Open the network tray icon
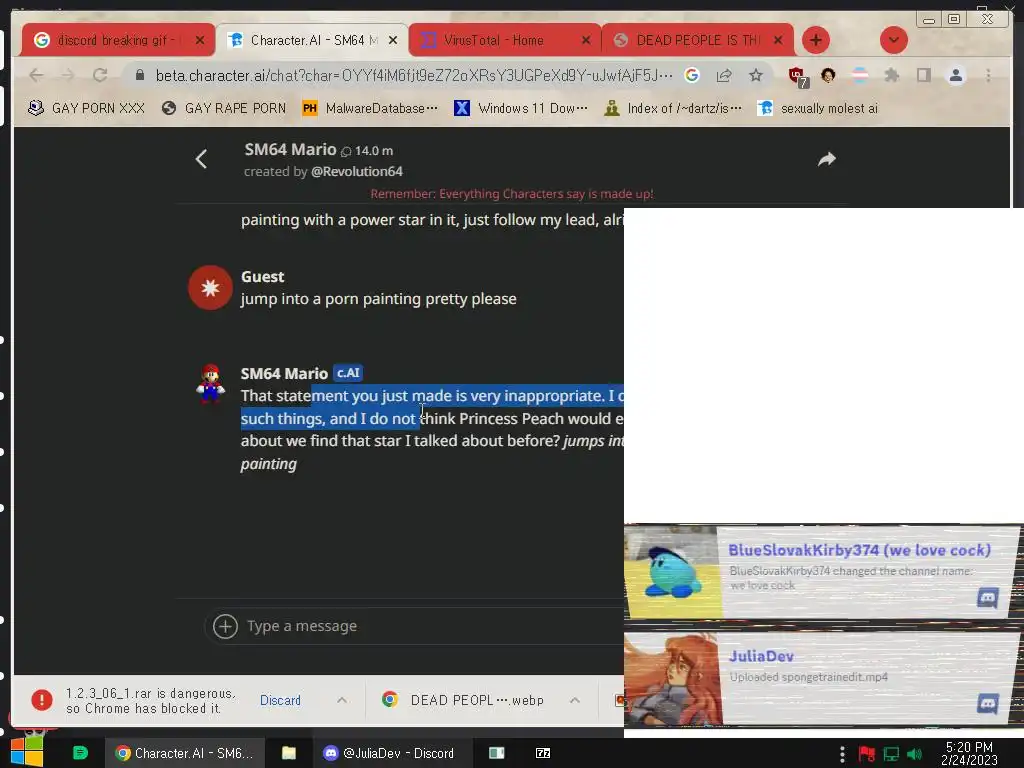The width and height of the screenshot is (1024, 768). coord(891,754)
